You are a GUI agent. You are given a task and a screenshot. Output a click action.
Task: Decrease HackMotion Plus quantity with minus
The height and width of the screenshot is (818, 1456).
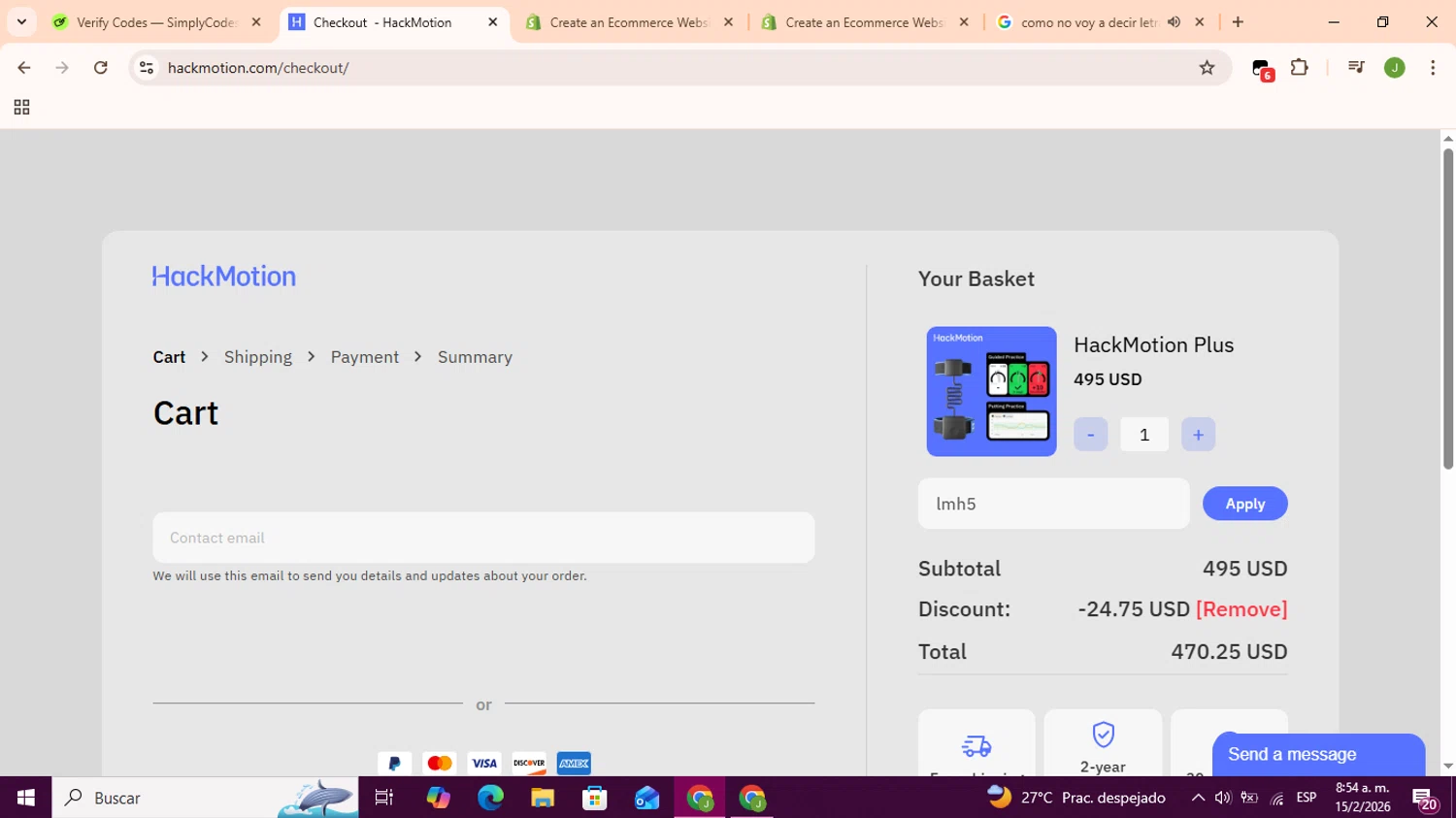pyautogui.click(x=1091, y=435)
